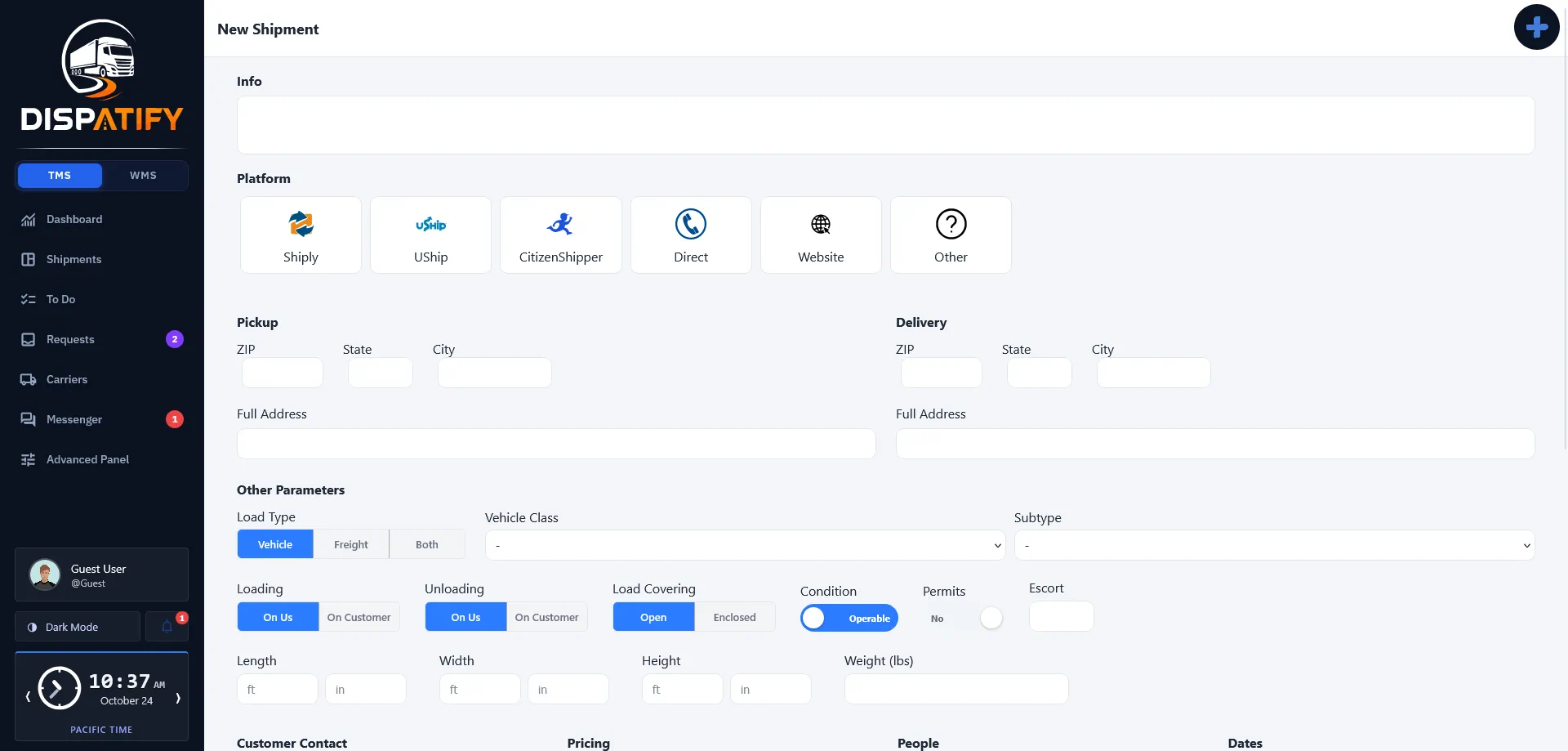Open Dashboard from the sidebar
Screen dimensions: 1568x751
point(101,219)
